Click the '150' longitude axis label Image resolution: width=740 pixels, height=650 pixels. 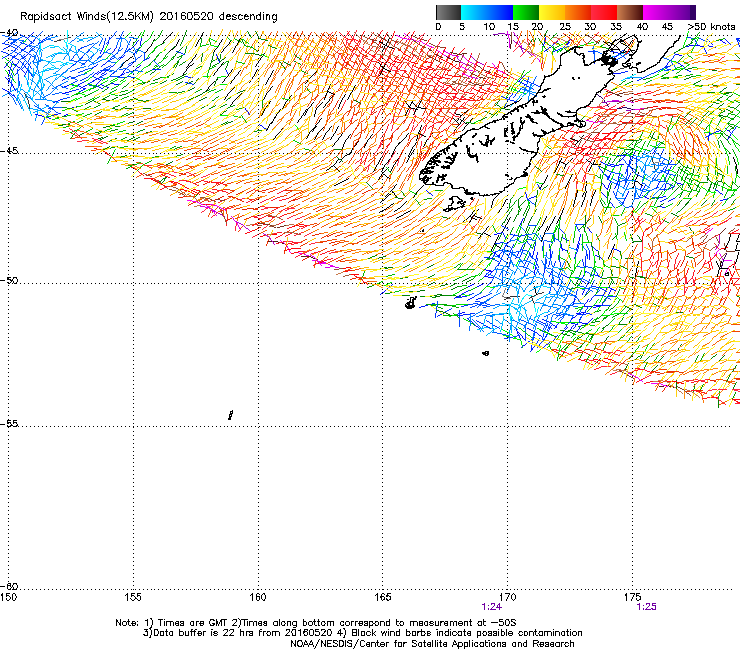[x=8, y=598]
